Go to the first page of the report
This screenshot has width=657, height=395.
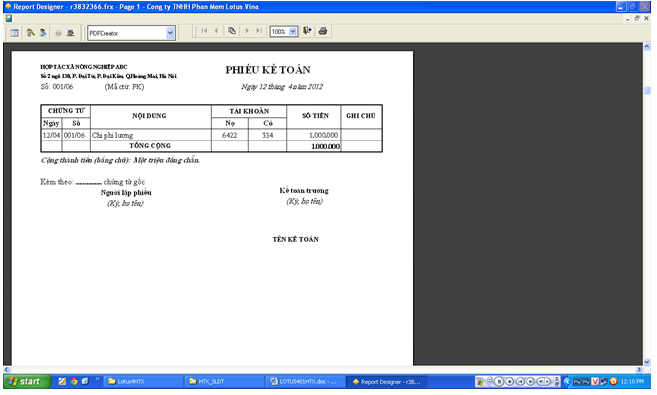pyautogui.click(x=204, y=31)
